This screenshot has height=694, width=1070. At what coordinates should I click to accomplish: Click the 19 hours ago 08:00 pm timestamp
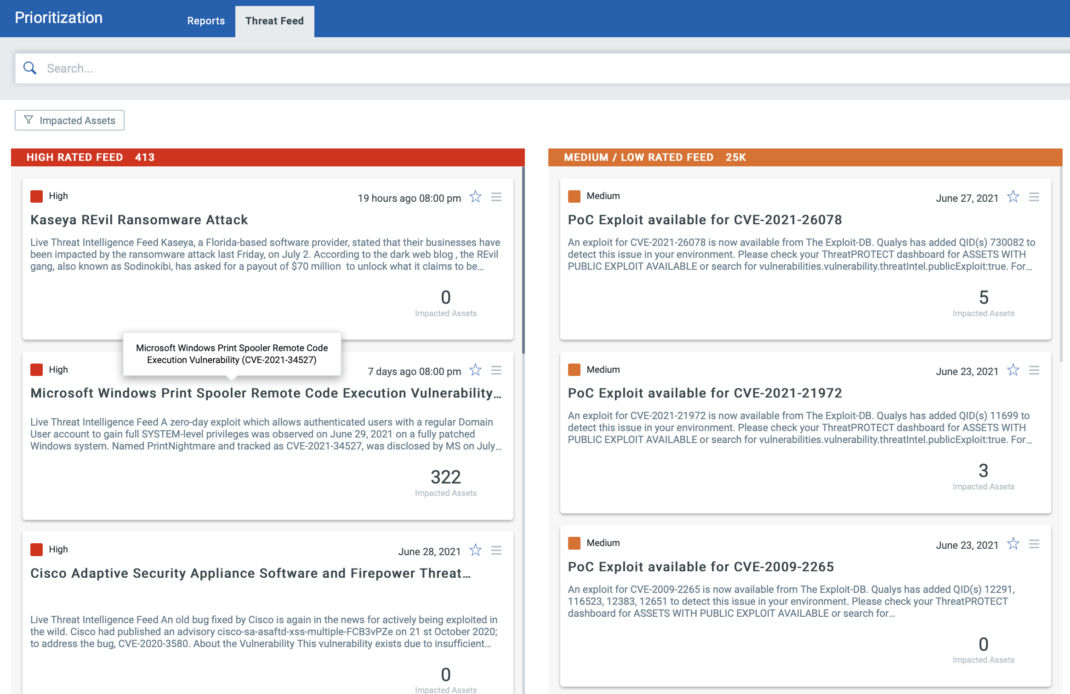tap(409, 198)
